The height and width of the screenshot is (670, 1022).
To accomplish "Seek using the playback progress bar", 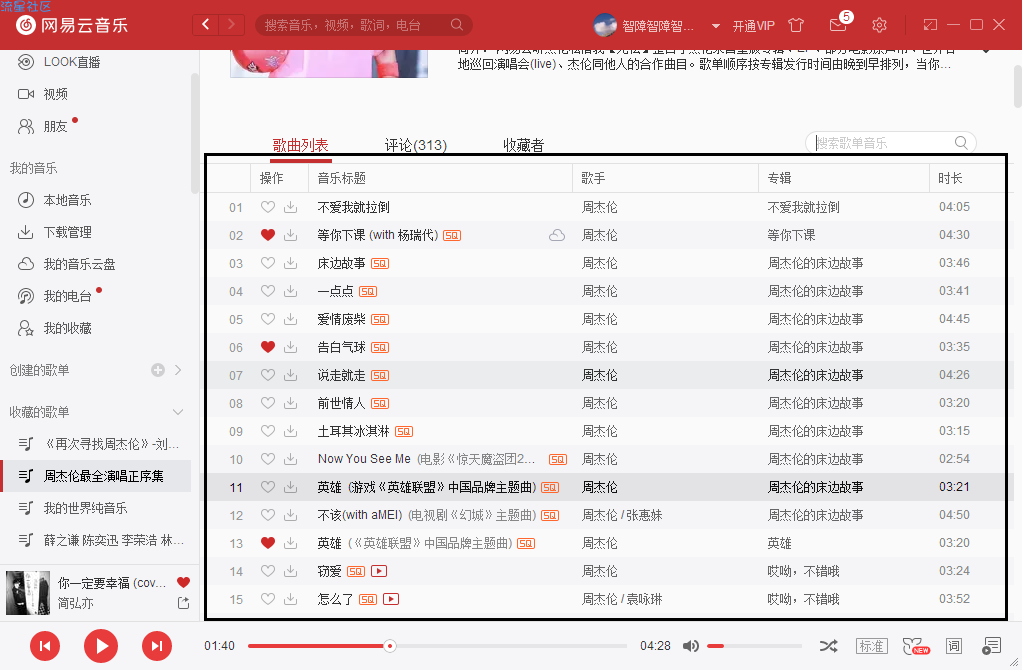I will 437,646.
